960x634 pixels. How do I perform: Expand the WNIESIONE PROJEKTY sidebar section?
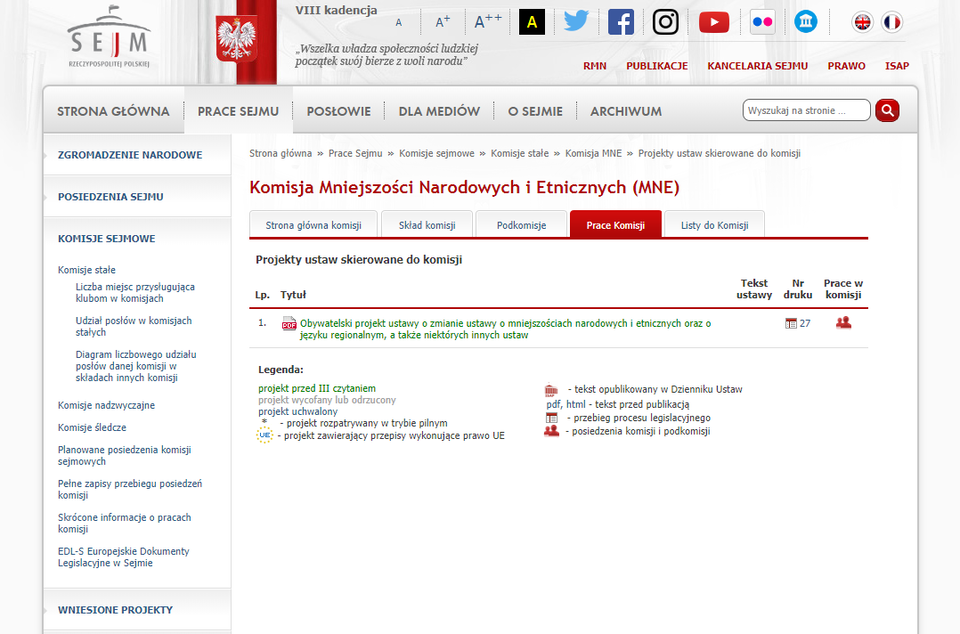point(115,609)
